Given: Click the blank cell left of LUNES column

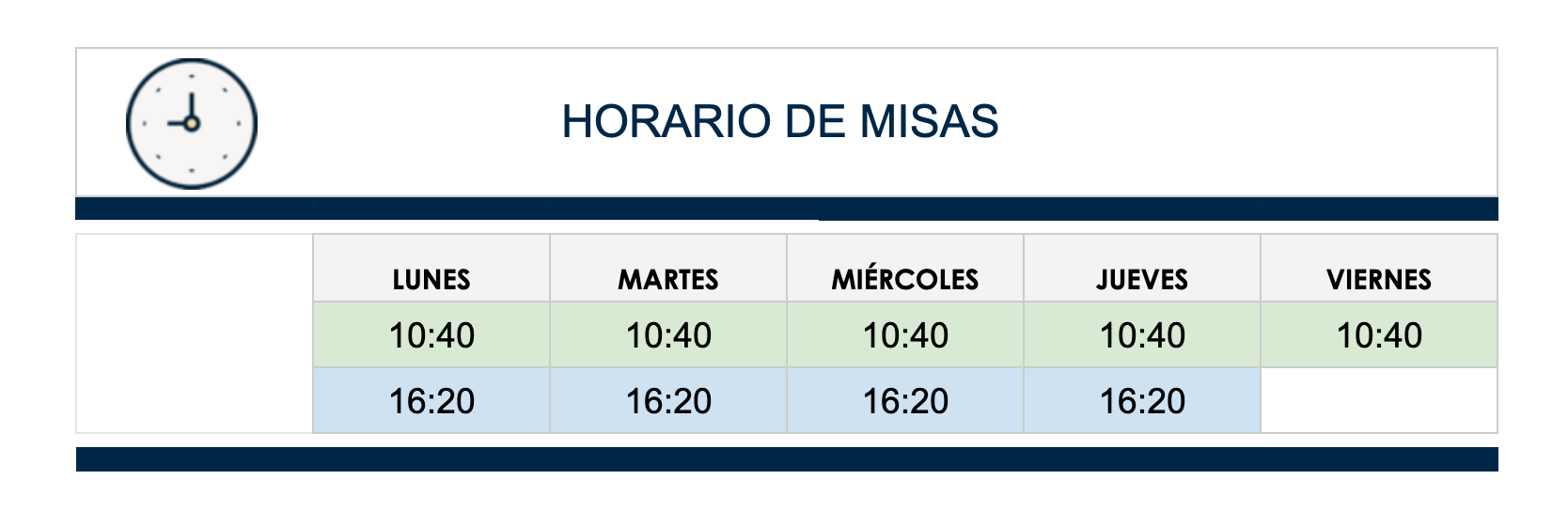Looking at the screenshot, I should pos(195,333).
